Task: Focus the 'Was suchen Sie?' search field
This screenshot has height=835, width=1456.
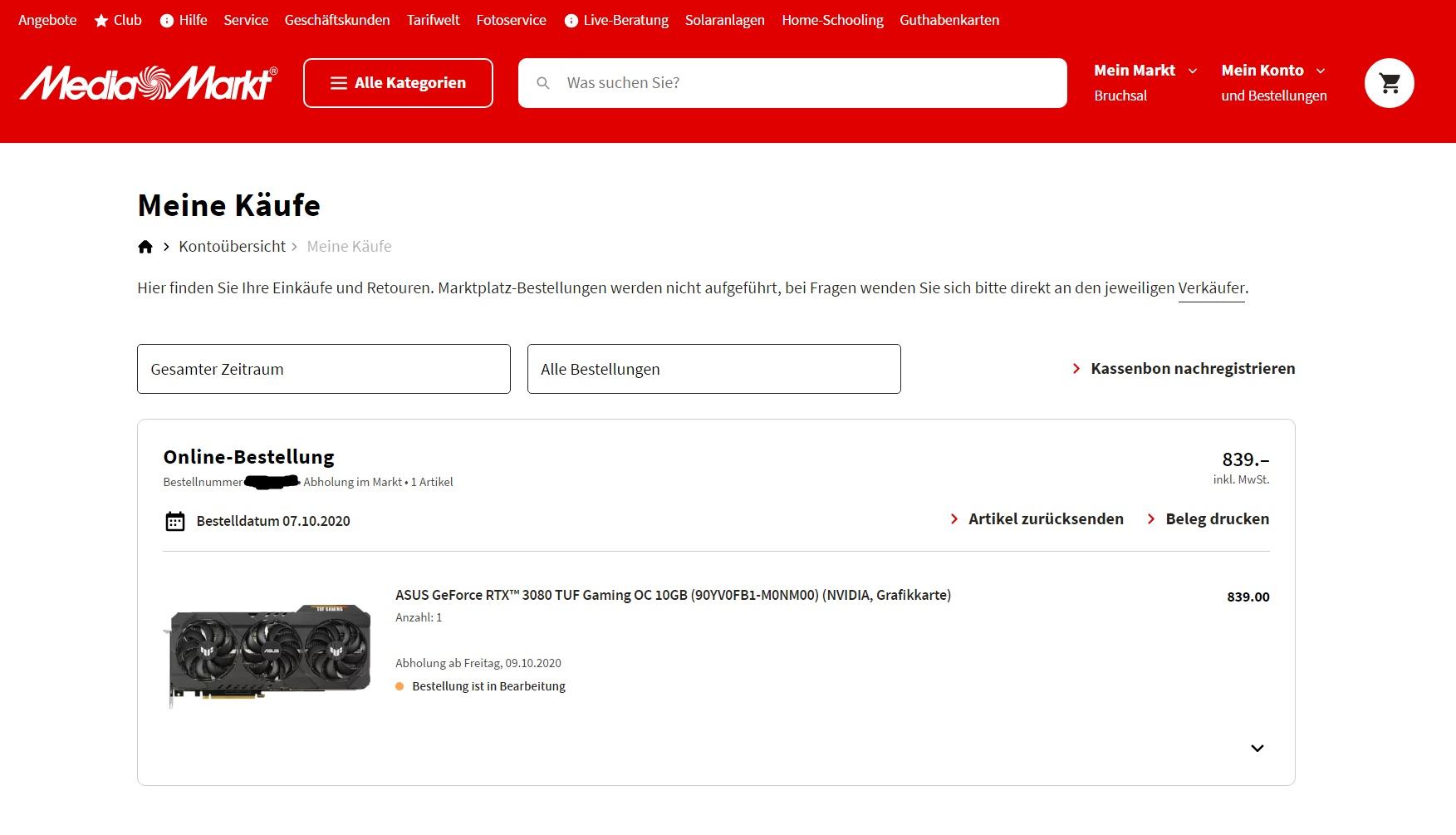Action: (792, 83)
